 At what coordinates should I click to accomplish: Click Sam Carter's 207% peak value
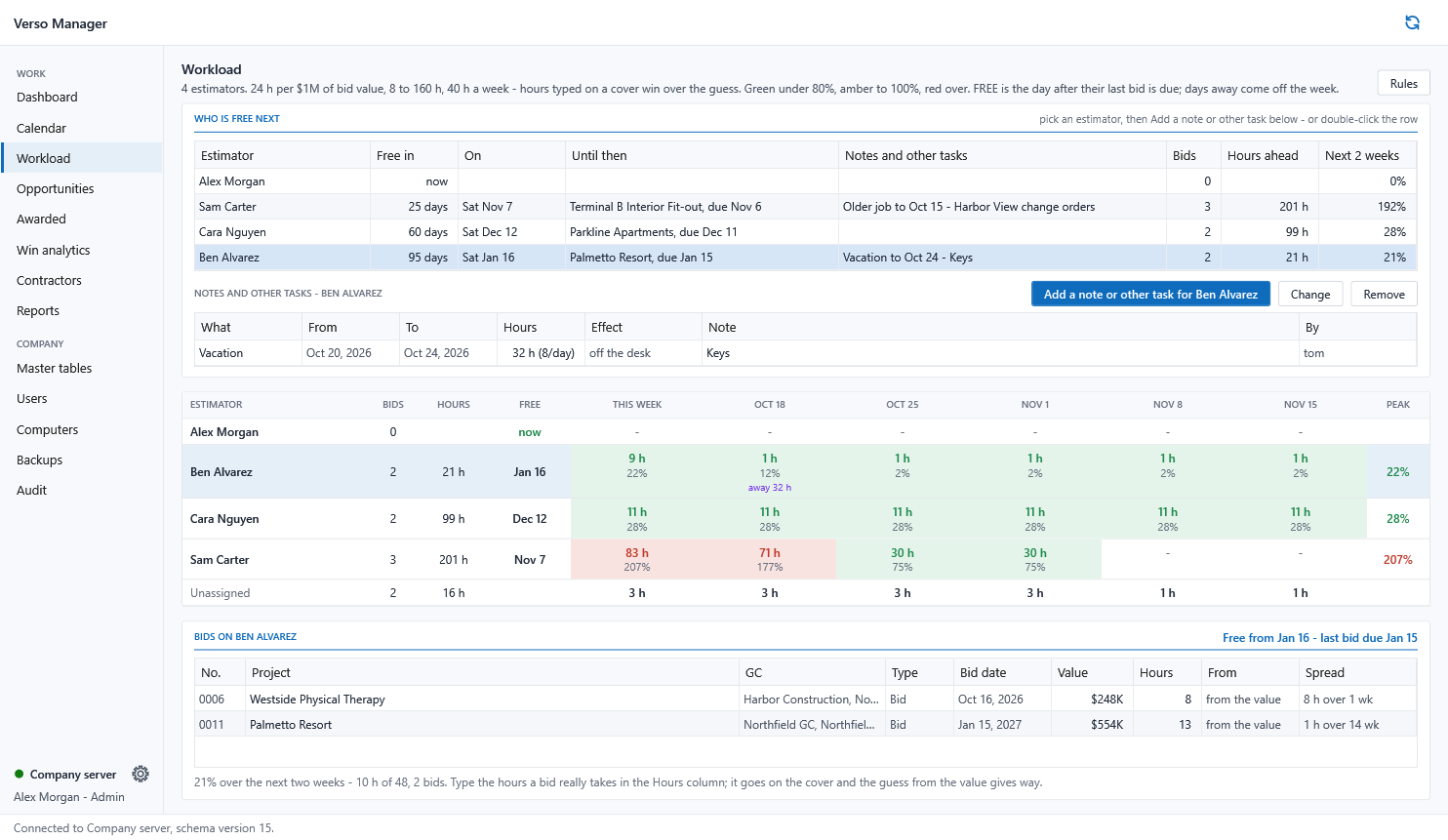click(x=1397, y=559)
